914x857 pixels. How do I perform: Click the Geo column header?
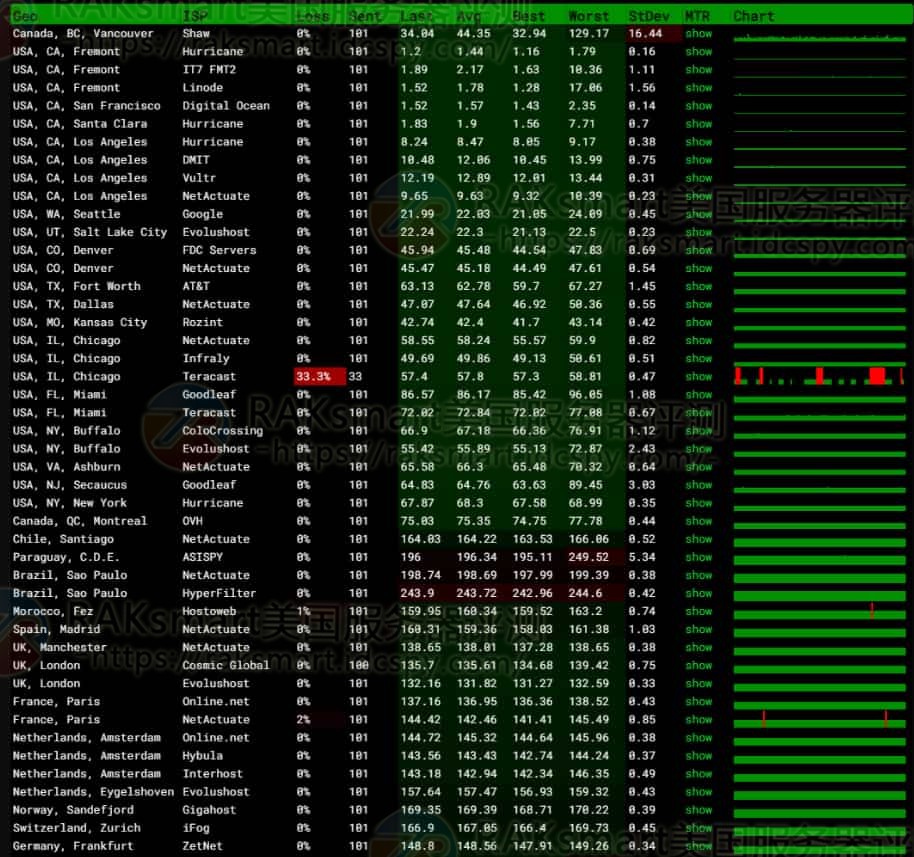(26, 16)
